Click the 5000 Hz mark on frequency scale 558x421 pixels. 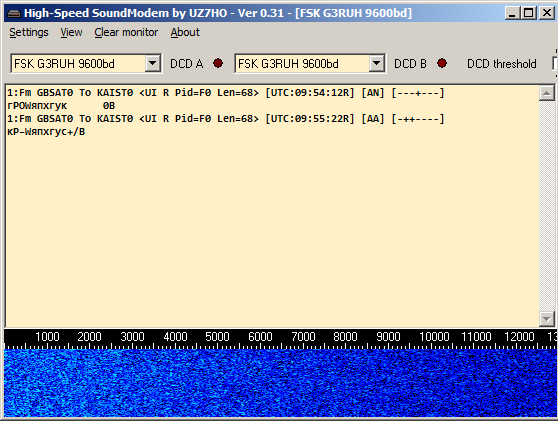coord(217,337)
